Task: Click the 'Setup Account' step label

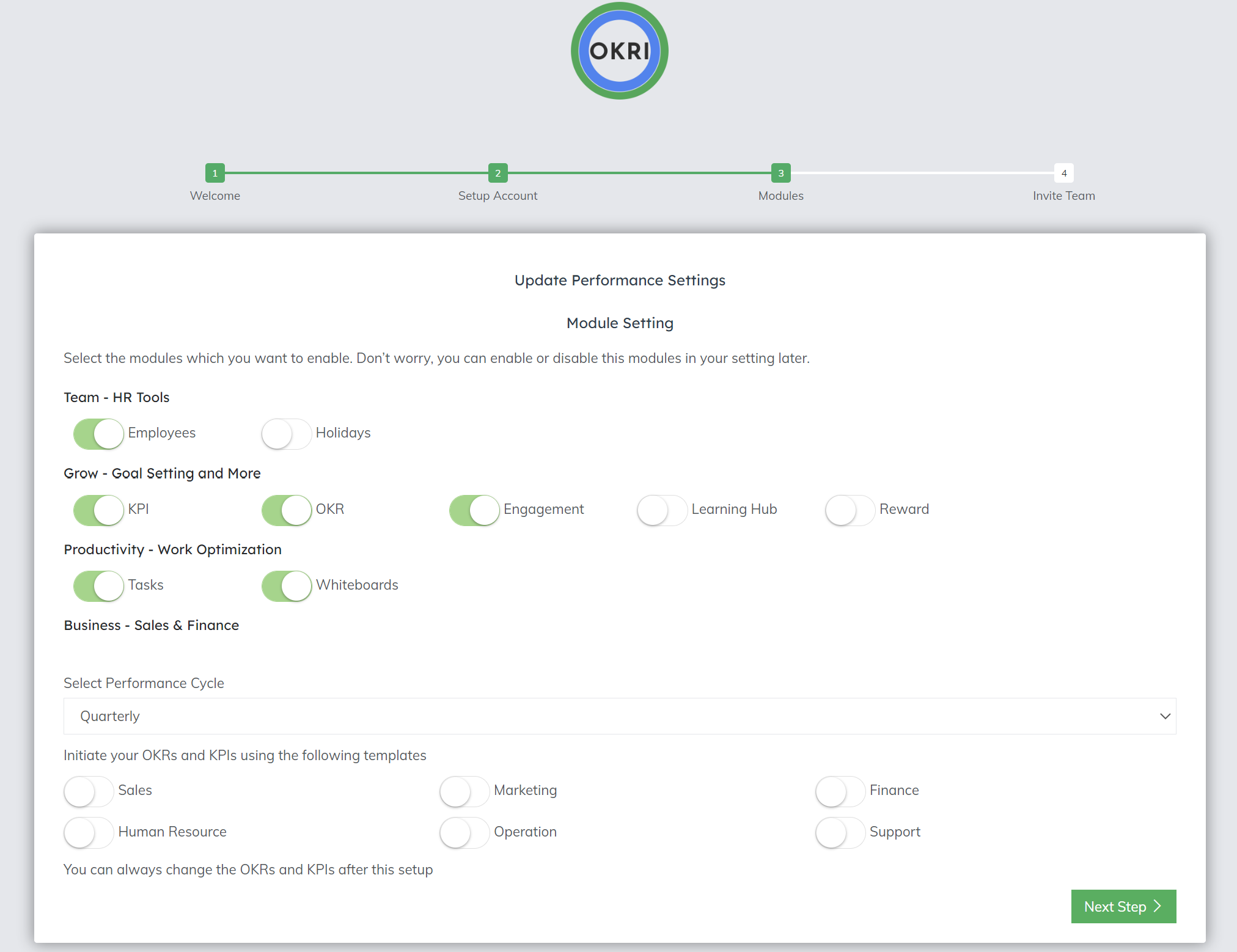Action: [x=498, y=196]
